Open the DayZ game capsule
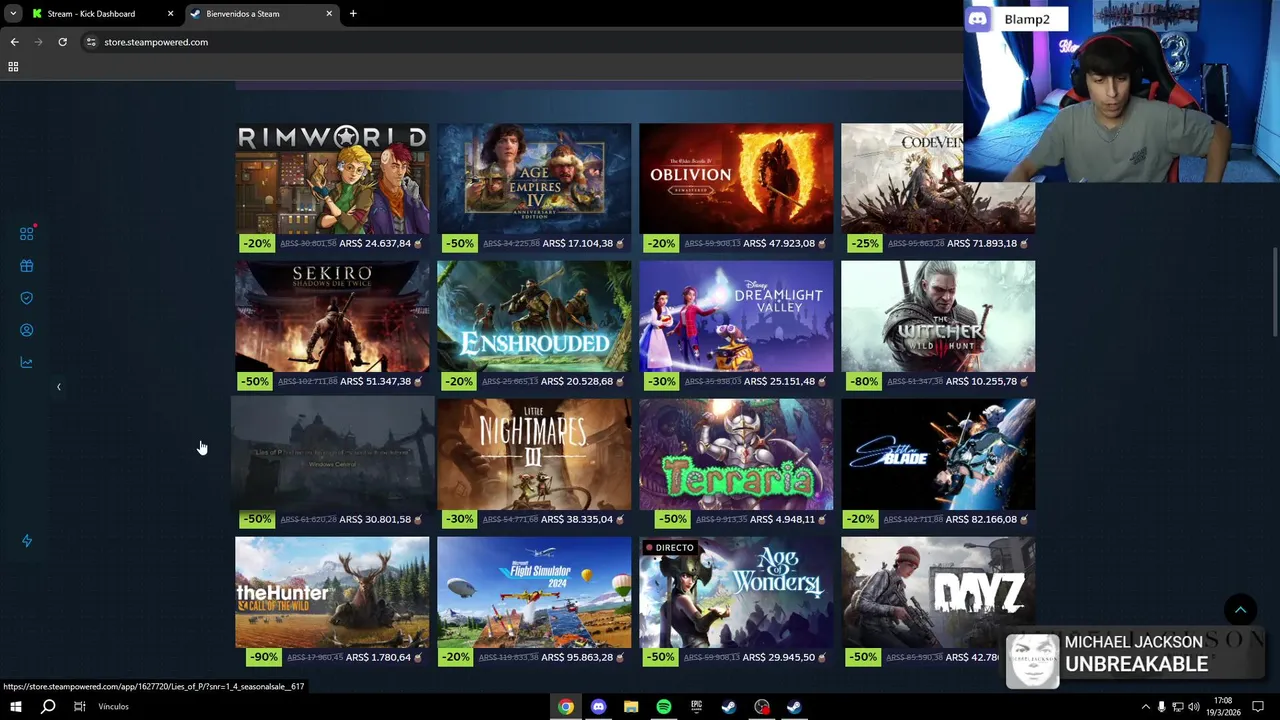1280x720 pixels. click(x=938, y=592)
